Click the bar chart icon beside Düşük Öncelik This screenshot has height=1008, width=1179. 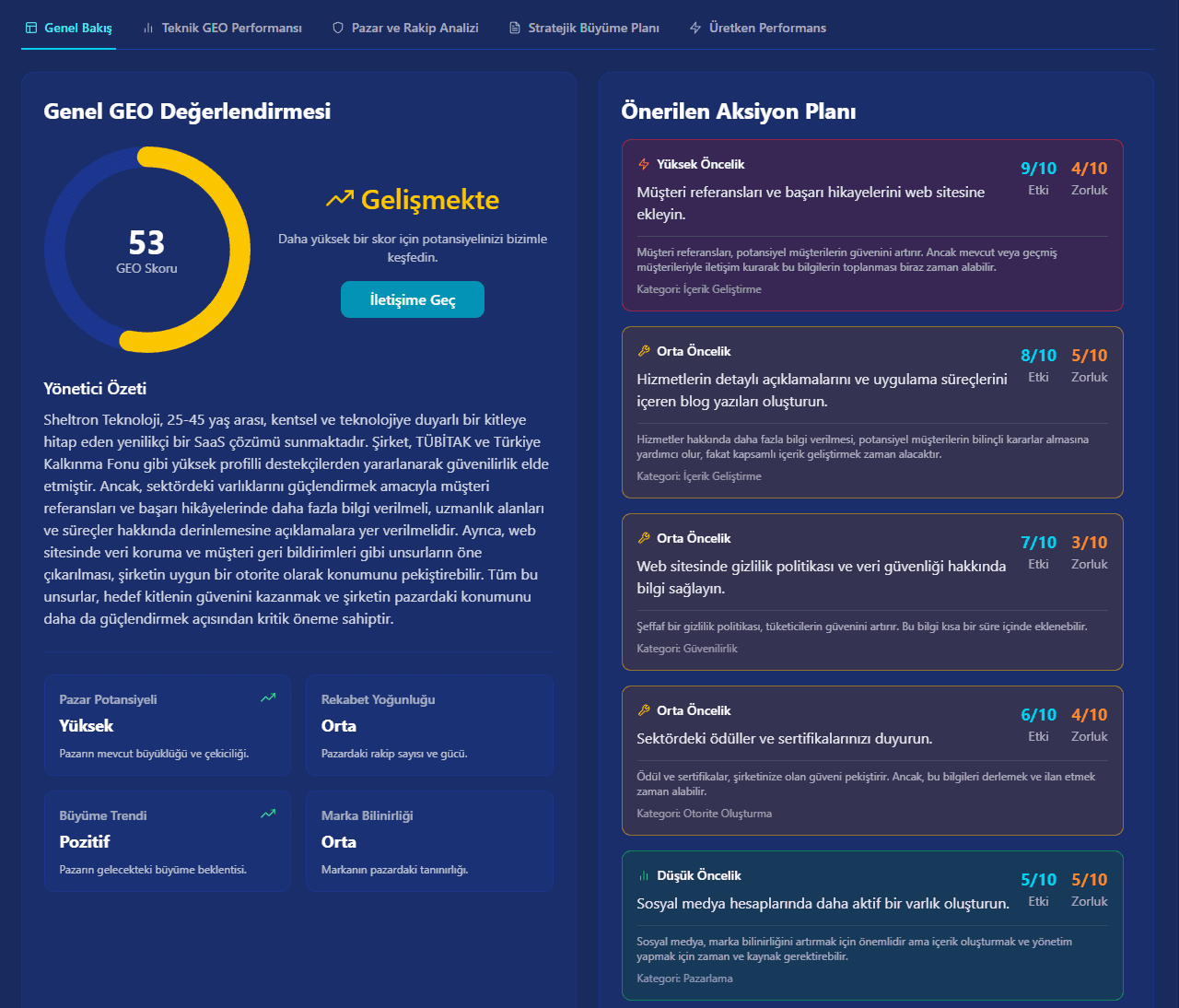(644, 875)
